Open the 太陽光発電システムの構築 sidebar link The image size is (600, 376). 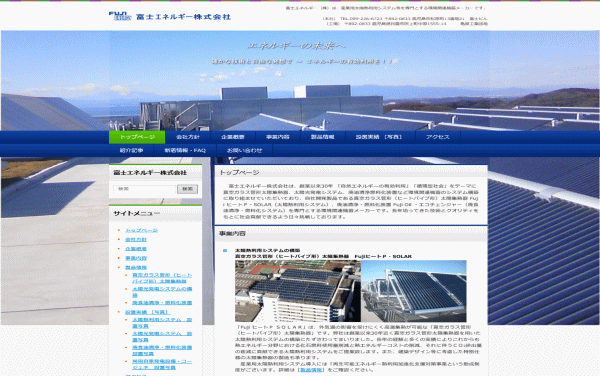162,292
